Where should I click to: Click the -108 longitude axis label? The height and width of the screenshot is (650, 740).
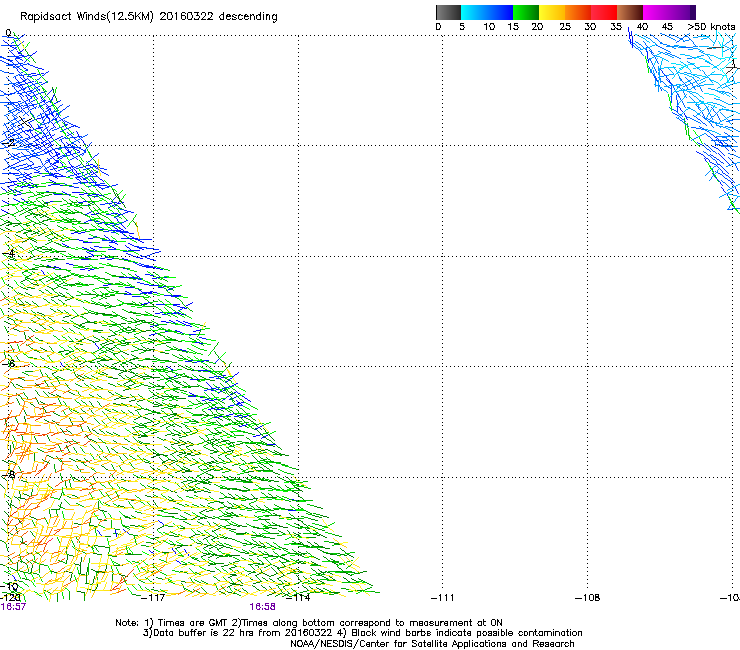[588, 598]
